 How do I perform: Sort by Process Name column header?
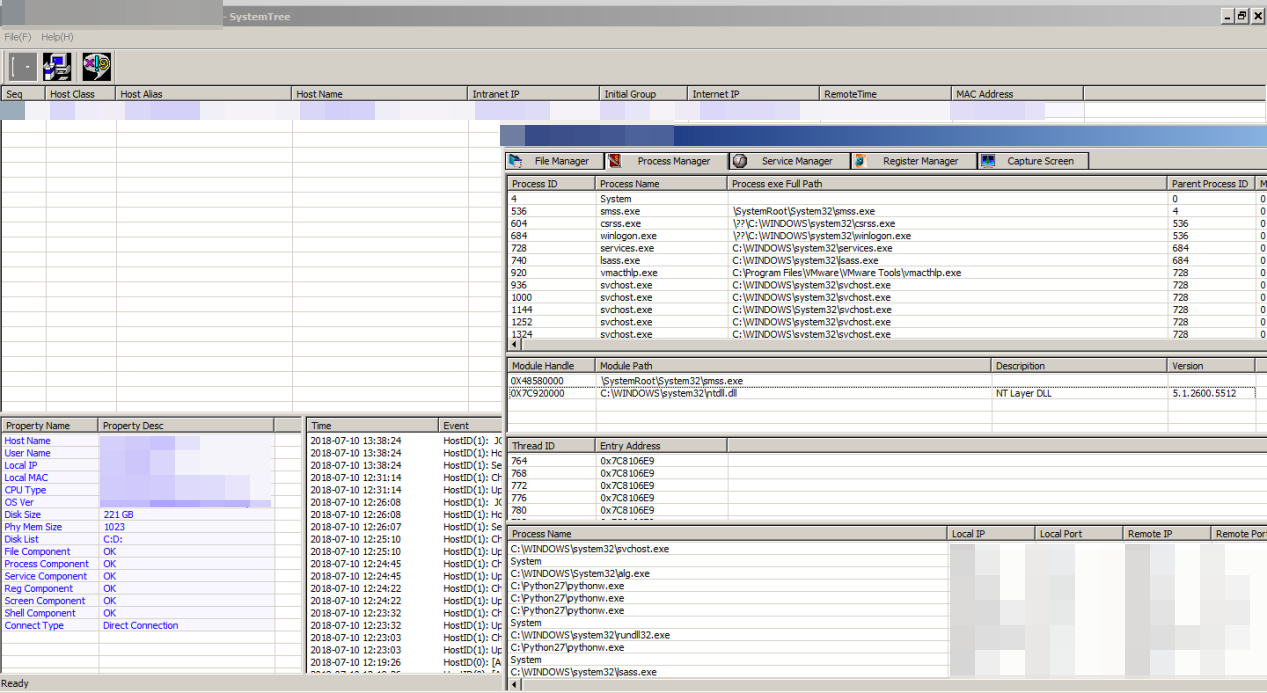tap(660, 184)
